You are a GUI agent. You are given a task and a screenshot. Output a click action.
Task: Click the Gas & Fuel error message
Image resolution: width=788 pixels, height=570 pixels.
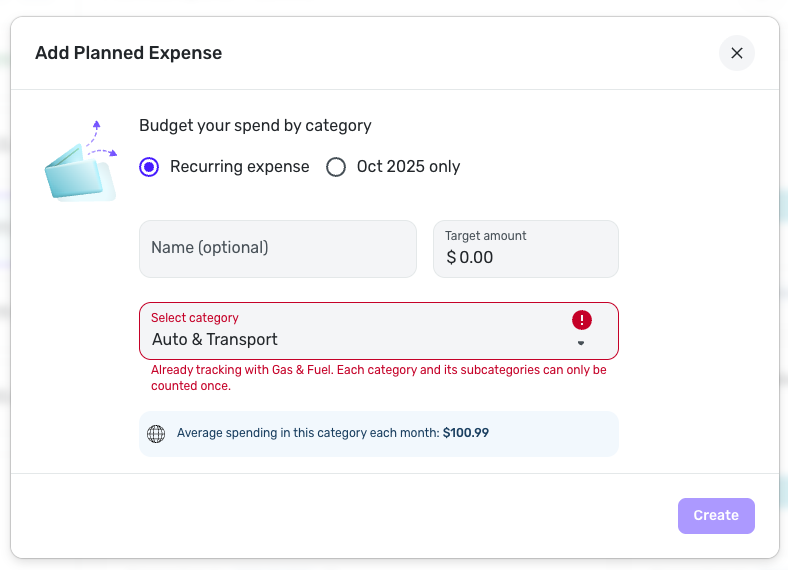(378, 377)
